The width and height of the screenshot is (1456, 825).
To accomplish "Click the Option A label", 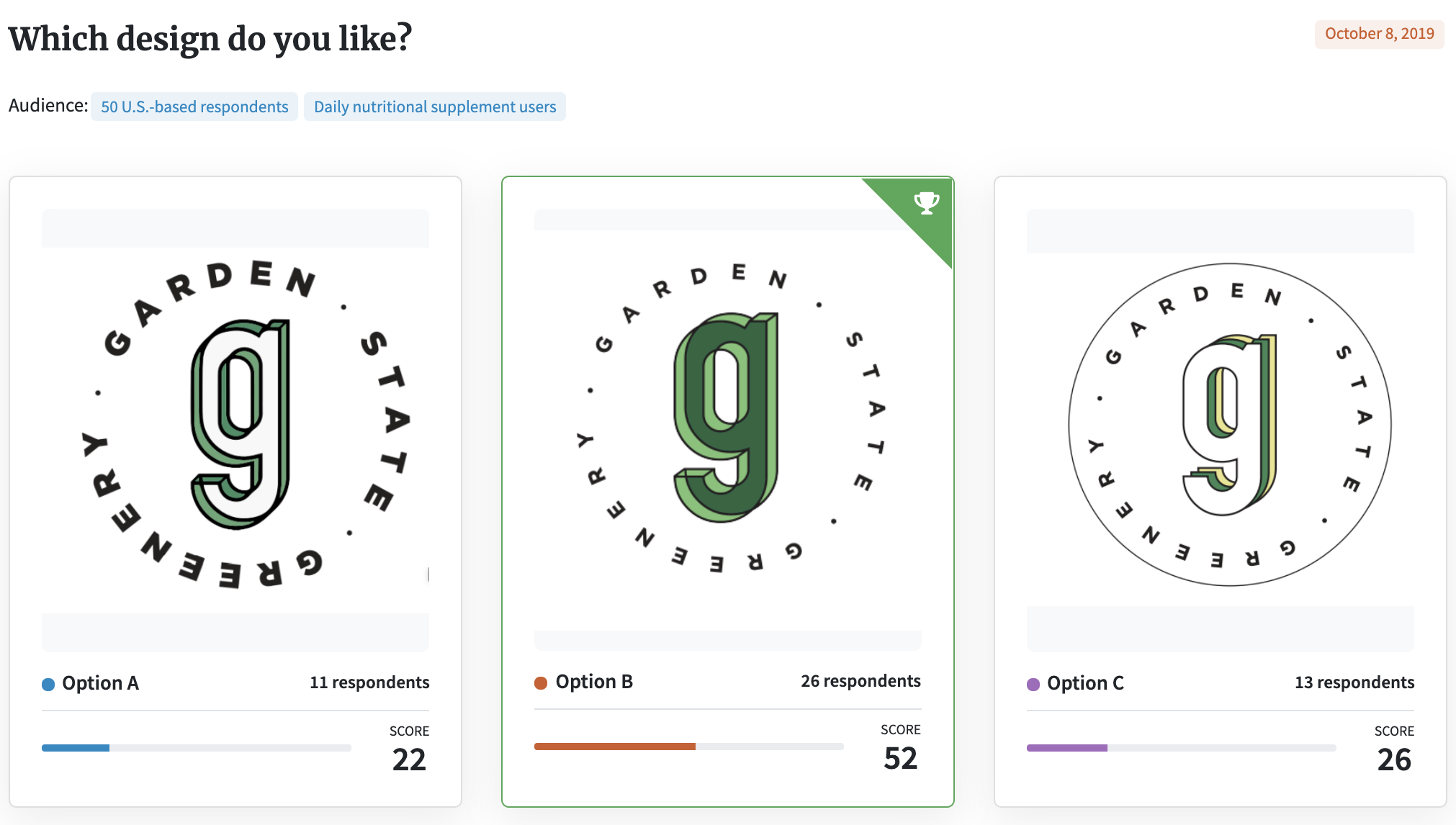I will click(100, 683).
